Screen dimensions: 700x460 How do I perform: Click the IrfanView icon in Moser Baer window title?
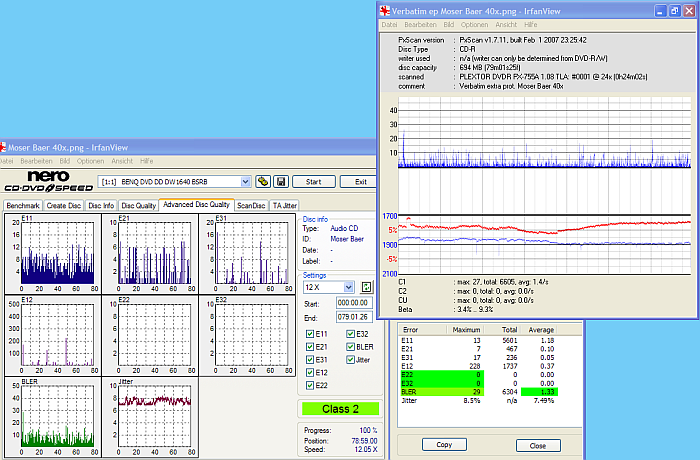(3, 147)
